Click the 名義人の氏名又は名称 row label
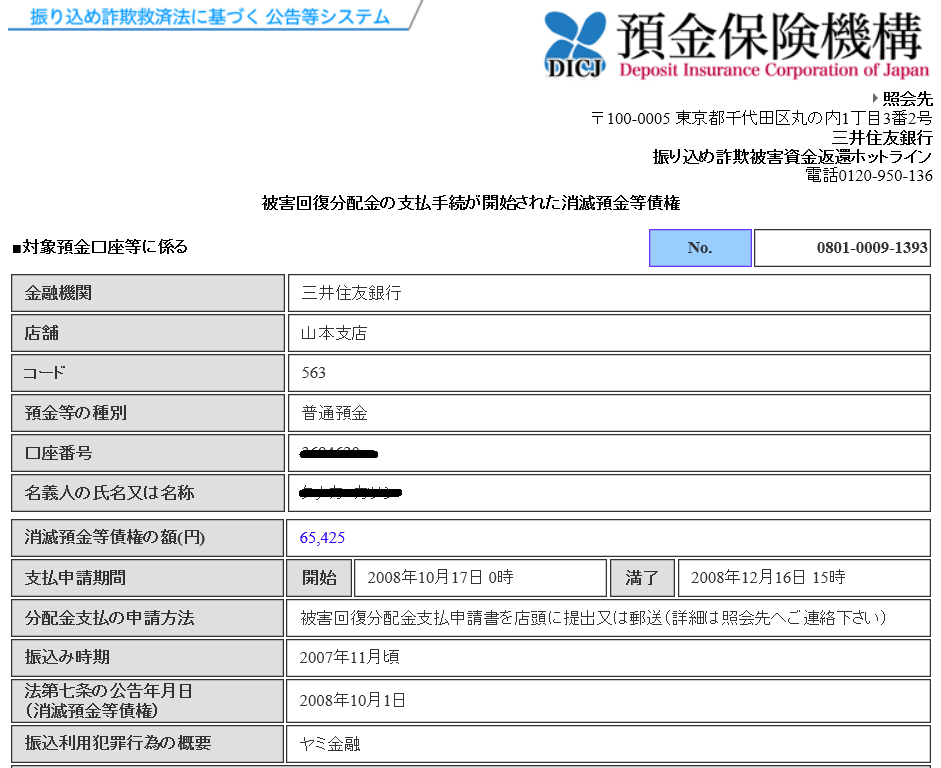 click(148, 493)
